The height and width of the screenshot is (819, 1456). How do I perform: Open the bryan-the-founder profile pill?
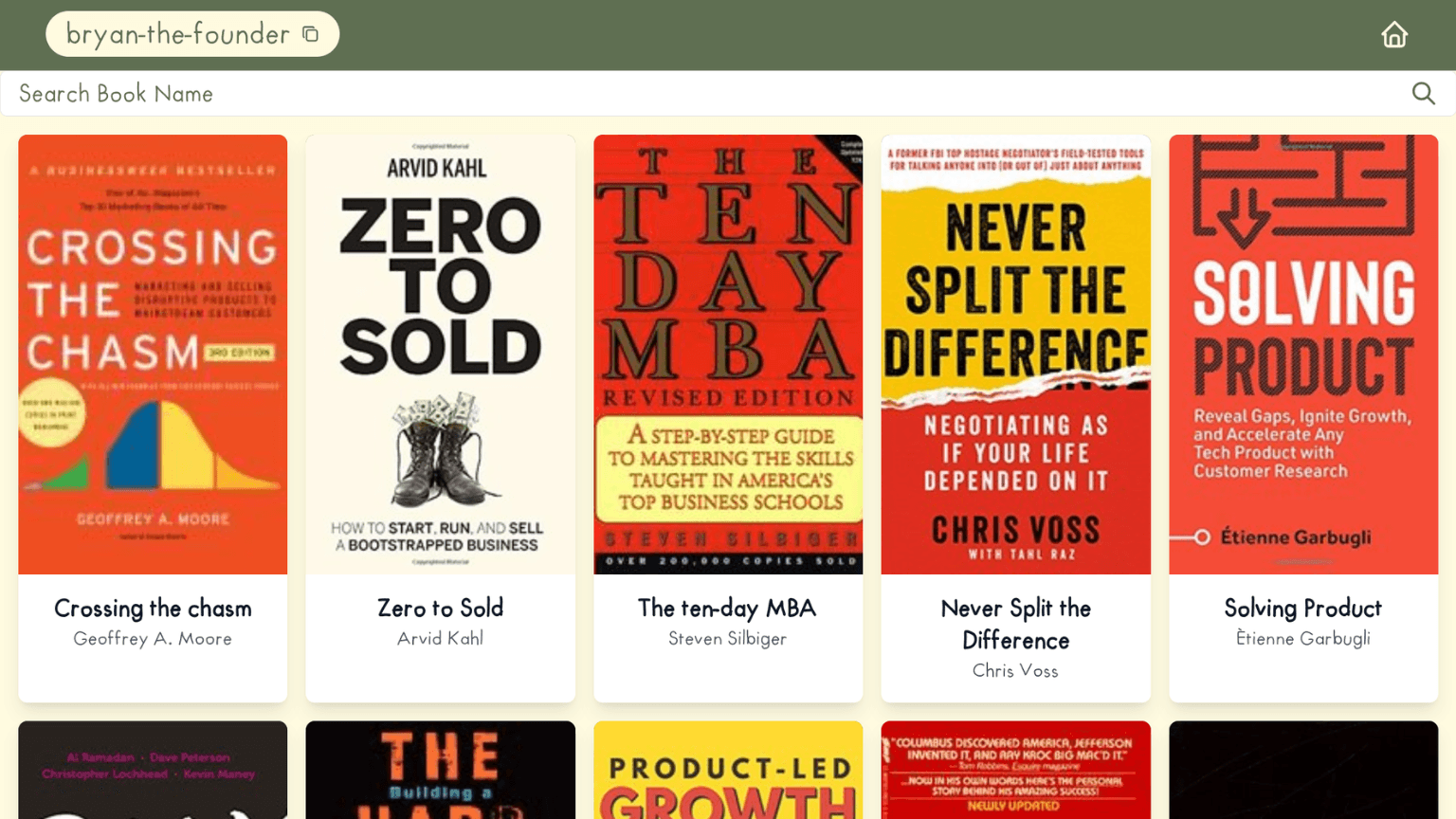[192, 34]
